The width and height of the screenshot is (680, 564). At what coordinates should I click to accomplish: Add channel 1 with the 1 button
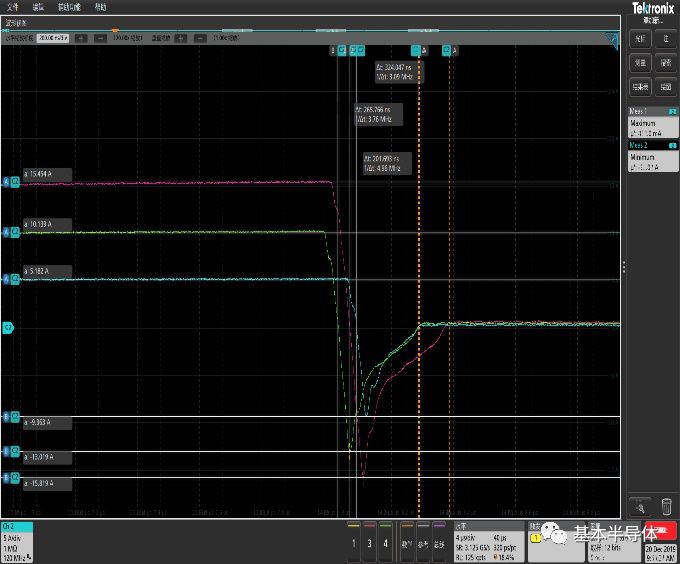(354, 542)
